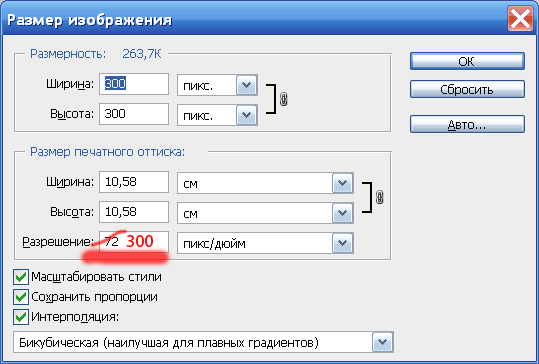Viewport: 539px width, 364px height.
Task: Open the print height см units dropdown
Action: (x=265, y=213)
